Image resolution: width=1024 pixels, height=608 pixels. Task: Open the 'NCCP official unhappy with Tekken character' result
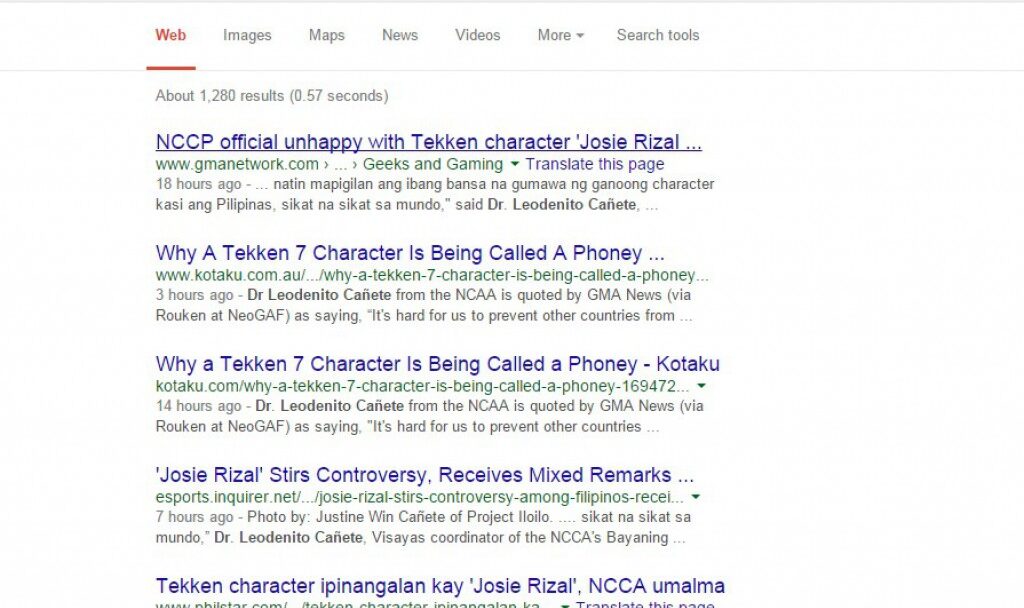[x=428, y=142]
